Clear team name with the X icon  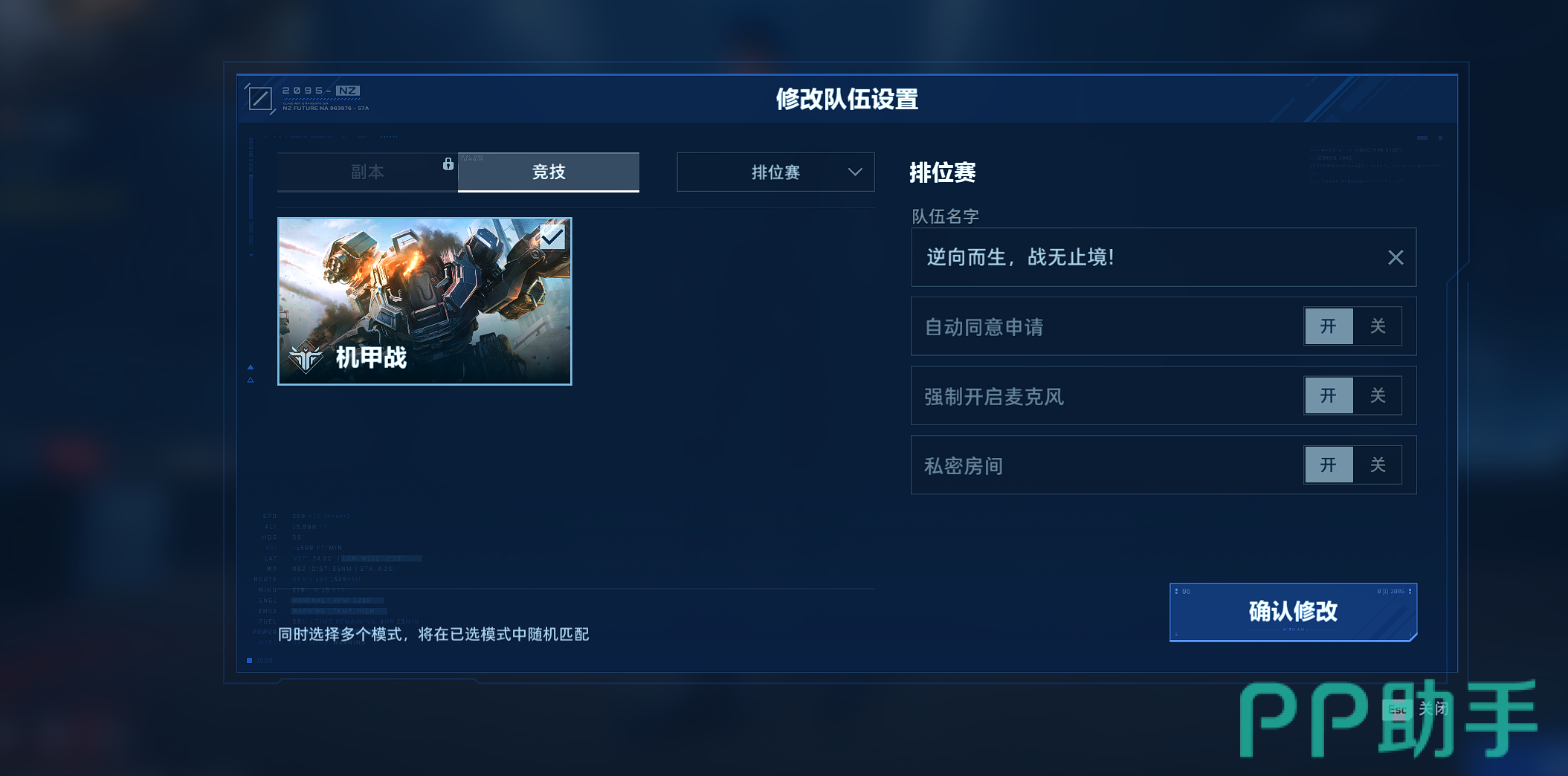click(x=1396, y=257)
